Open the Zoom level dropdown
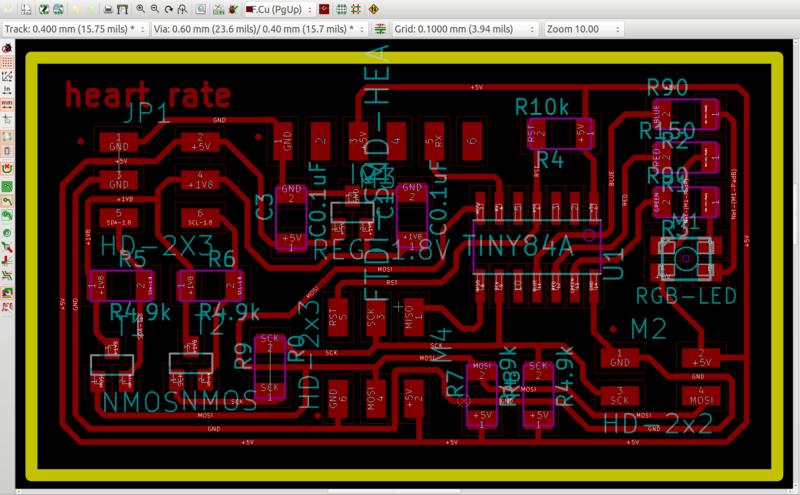The image size is (800, 495). (584, 29)
